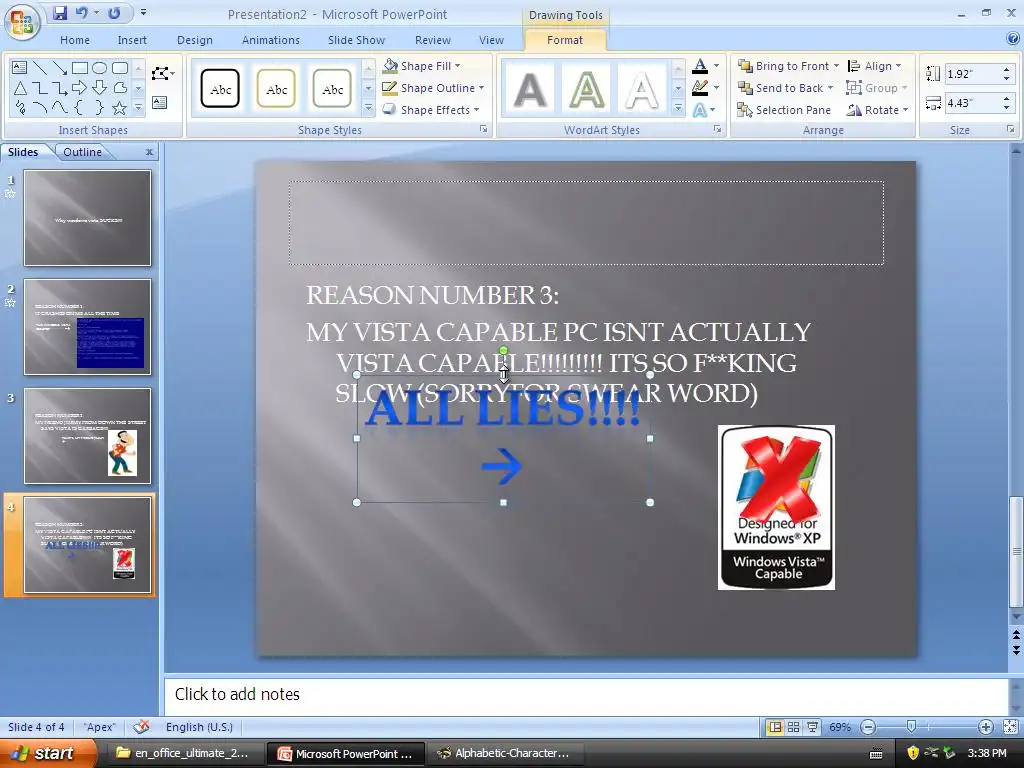The height and width of the screenshot is (768, 1024).
Task: Open the Align dropdown
Action: (874, 66)
